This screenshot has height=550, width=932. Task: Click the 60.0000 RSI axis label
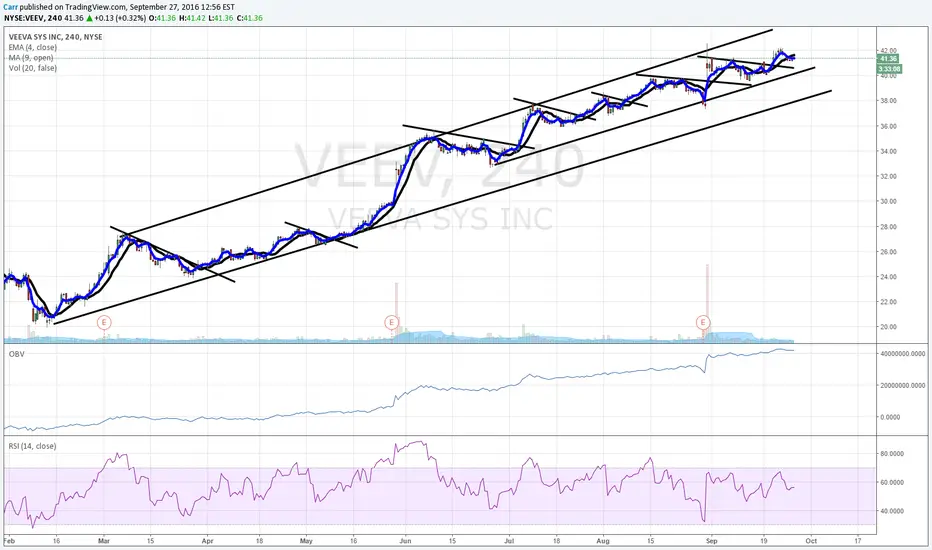click(x=892, y=482)
